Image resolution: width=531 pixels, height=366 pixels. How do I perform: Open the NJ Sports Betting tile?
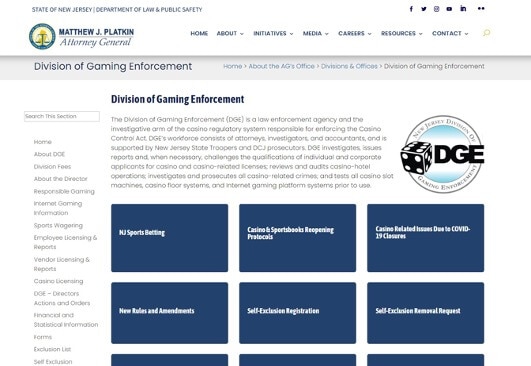tap(169, 238)
